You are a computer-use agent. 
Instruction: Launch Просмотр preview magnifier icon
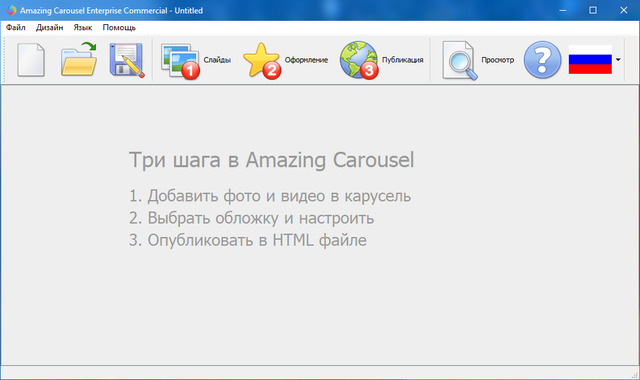click(x=460, y=60)
